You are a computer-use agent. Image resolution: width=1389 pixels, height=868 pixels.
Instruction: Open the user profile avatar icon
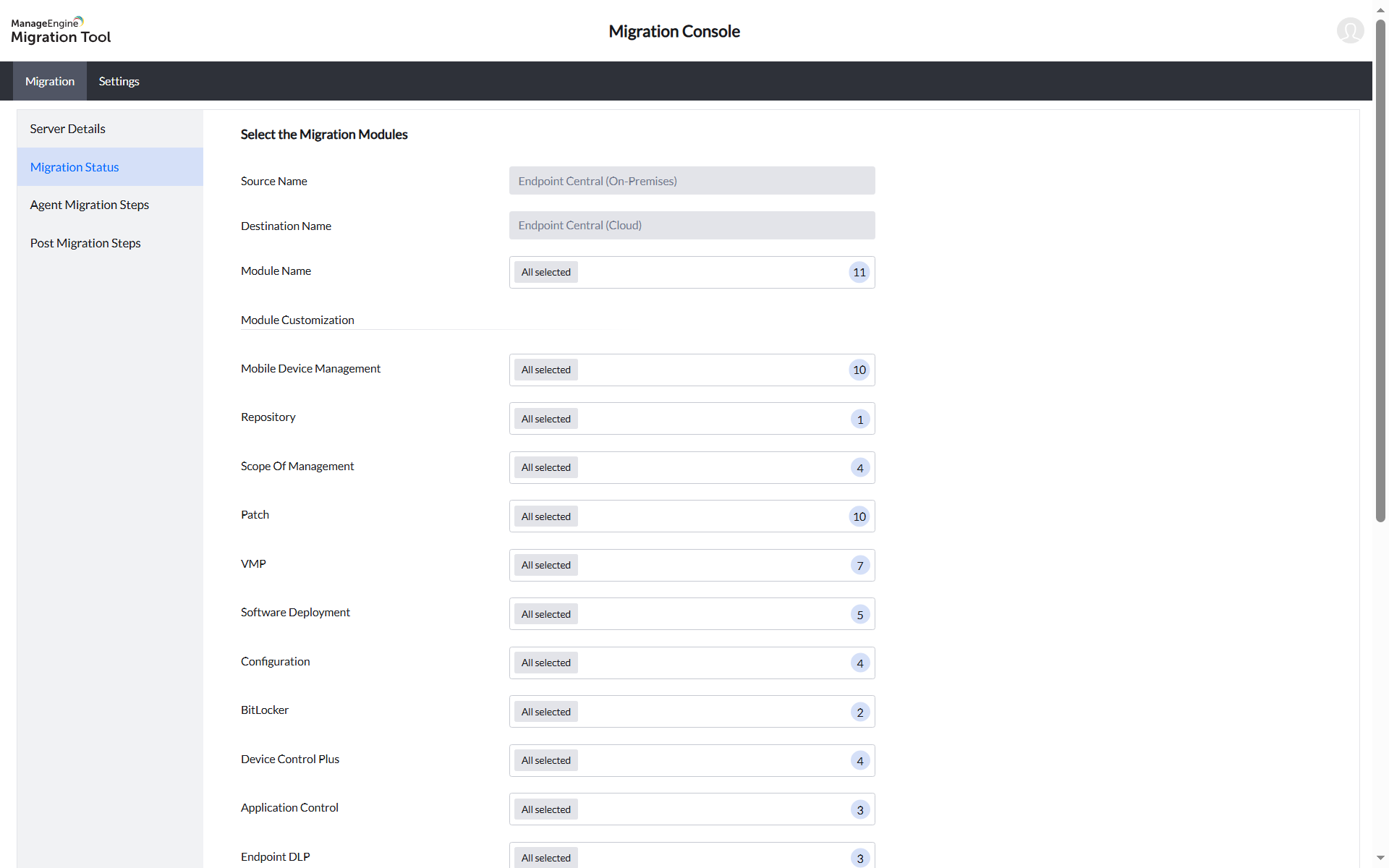[1350, 30]
